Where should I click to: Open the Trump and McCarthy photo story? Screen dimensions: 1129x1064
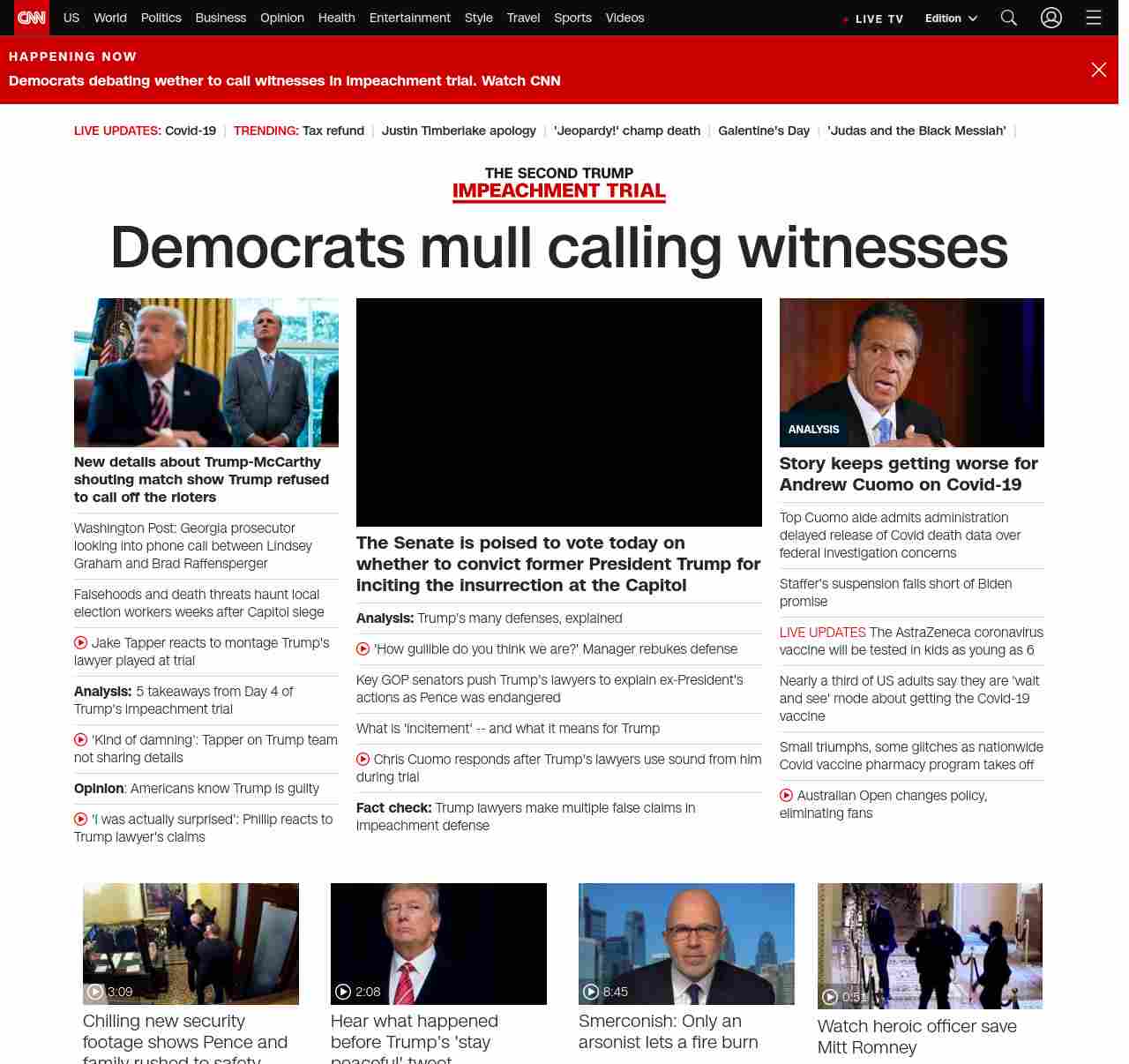(x=206, y=372)
